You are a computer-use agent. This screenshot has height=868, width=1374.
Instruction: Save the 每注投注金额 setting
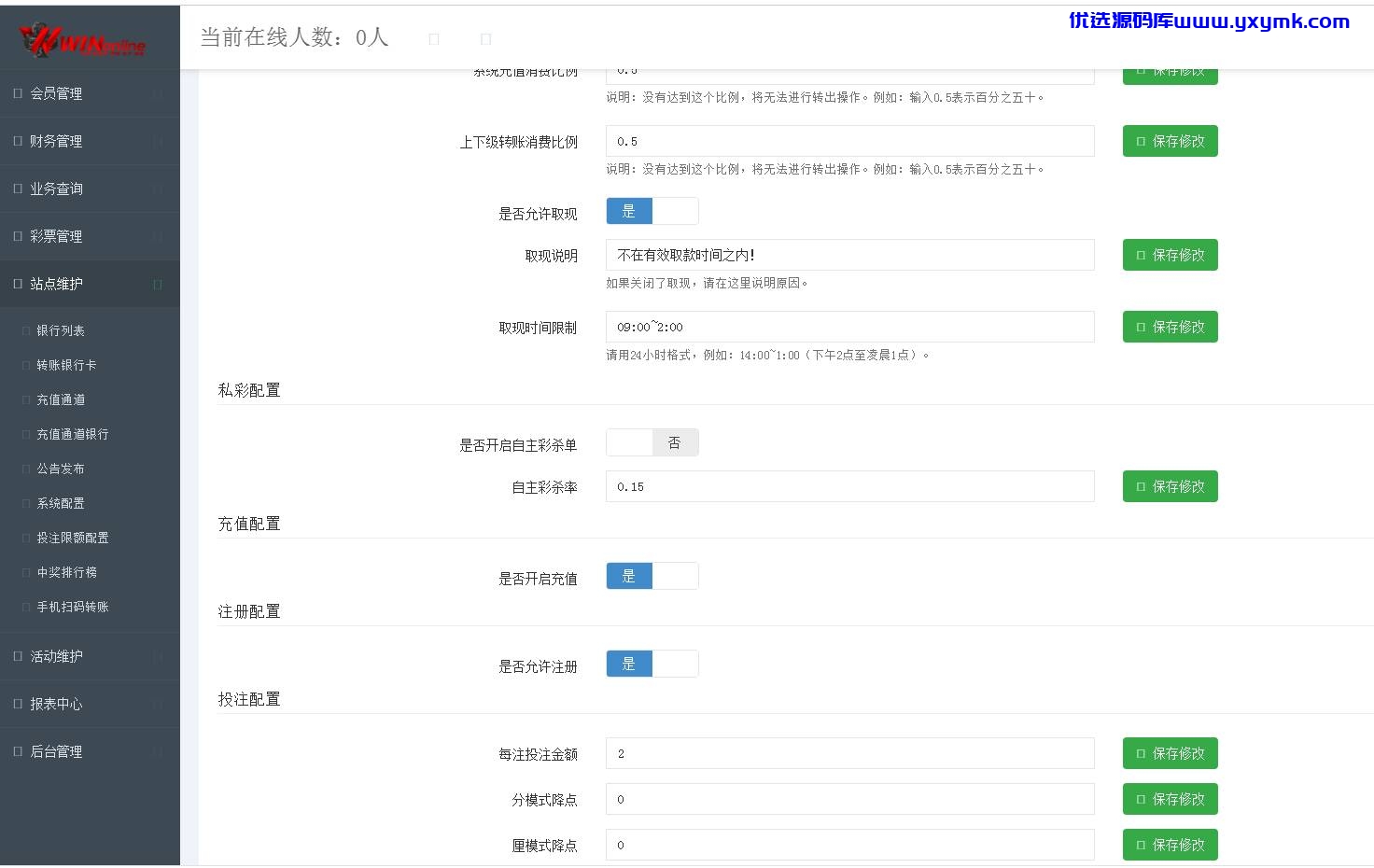pyautogui.click(x=1170, y=753)
